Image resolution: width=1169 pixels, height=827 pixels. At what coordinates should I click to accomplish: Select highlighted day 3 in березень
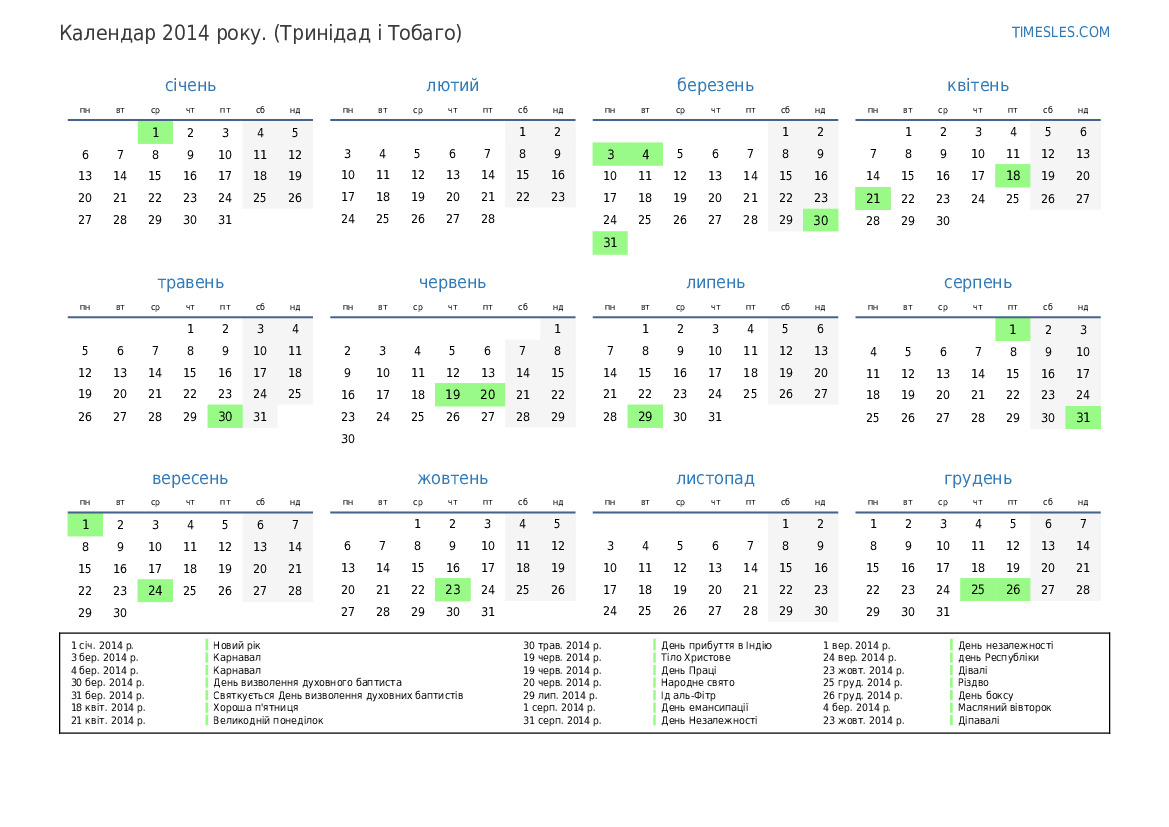point(610,154)
